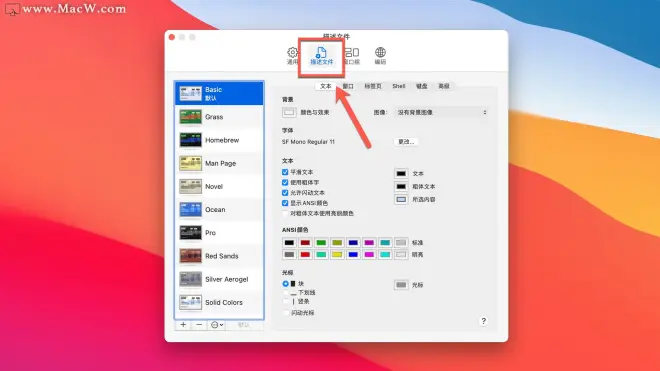Screen dimensions: 660x371
Task: Switch to the 高级 (Advanced) tab
Action: [x=444, y=86]
